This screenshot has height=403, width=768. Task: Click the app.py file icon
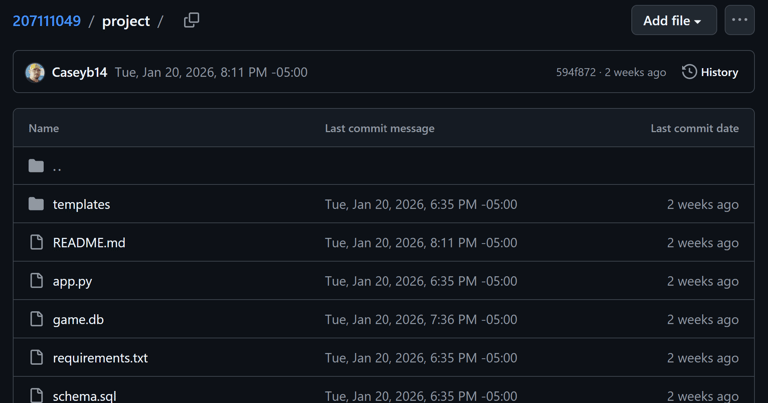(36, 281)
